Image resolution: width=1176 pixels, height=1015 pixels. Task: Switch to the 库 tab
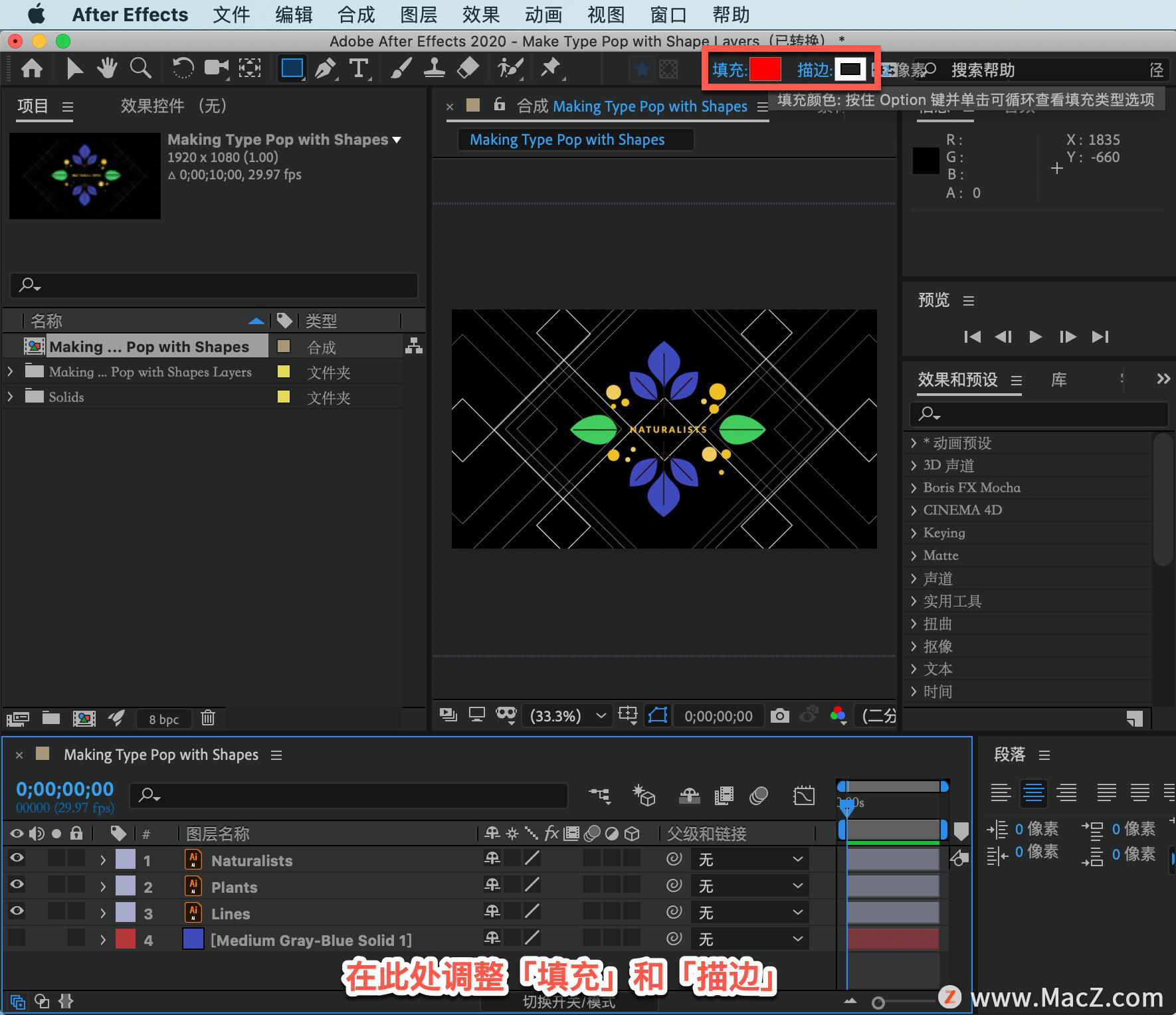(x=1058, y=379)
